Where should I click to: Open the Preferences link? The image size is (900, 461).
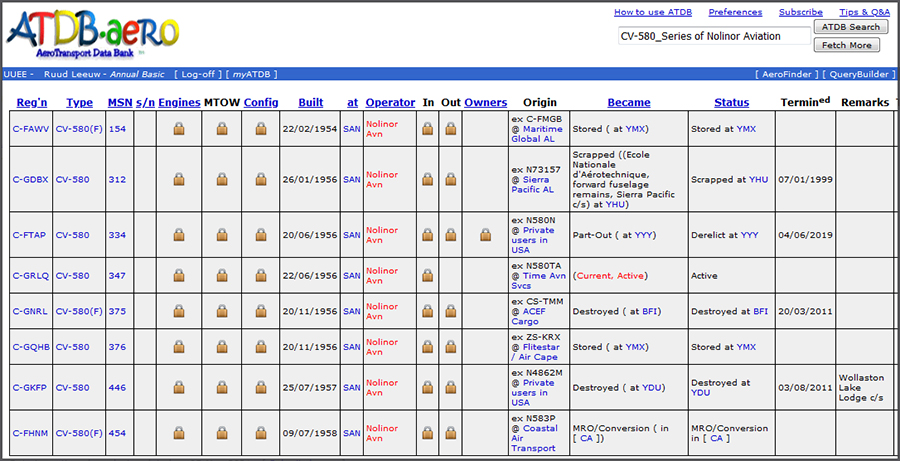pos(735,12)
